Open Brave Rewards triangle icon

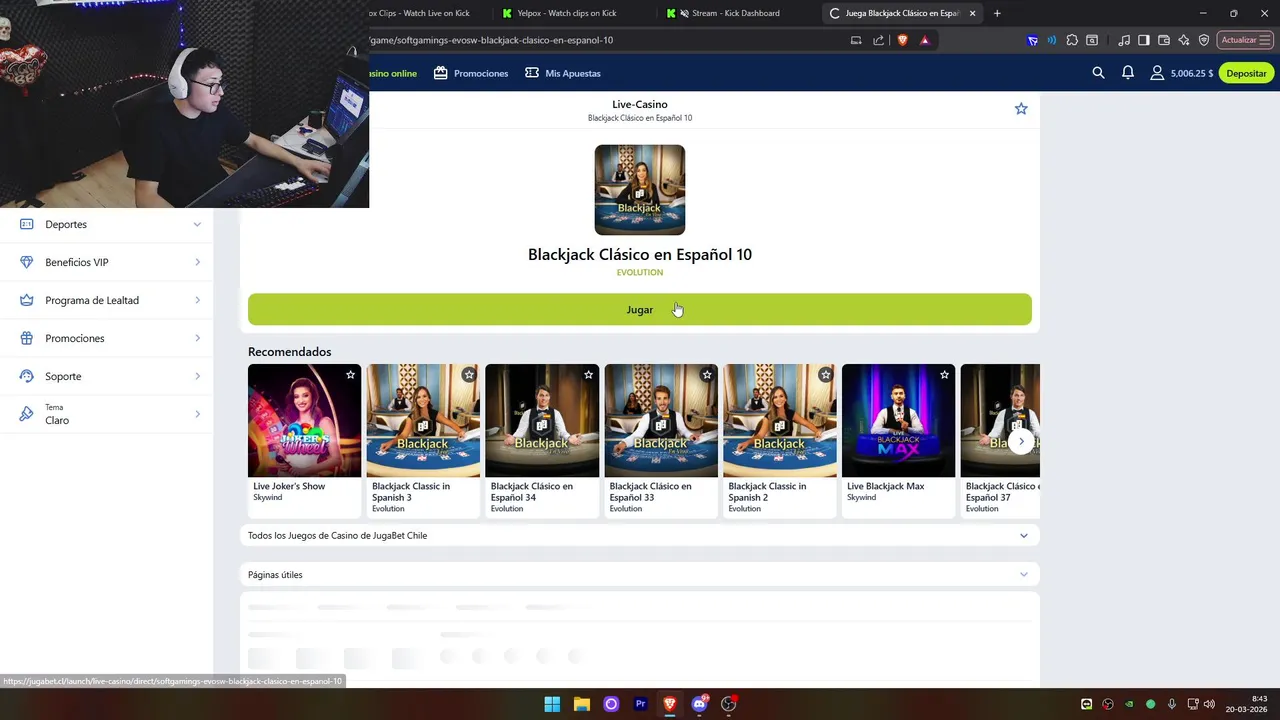[925, 40]
